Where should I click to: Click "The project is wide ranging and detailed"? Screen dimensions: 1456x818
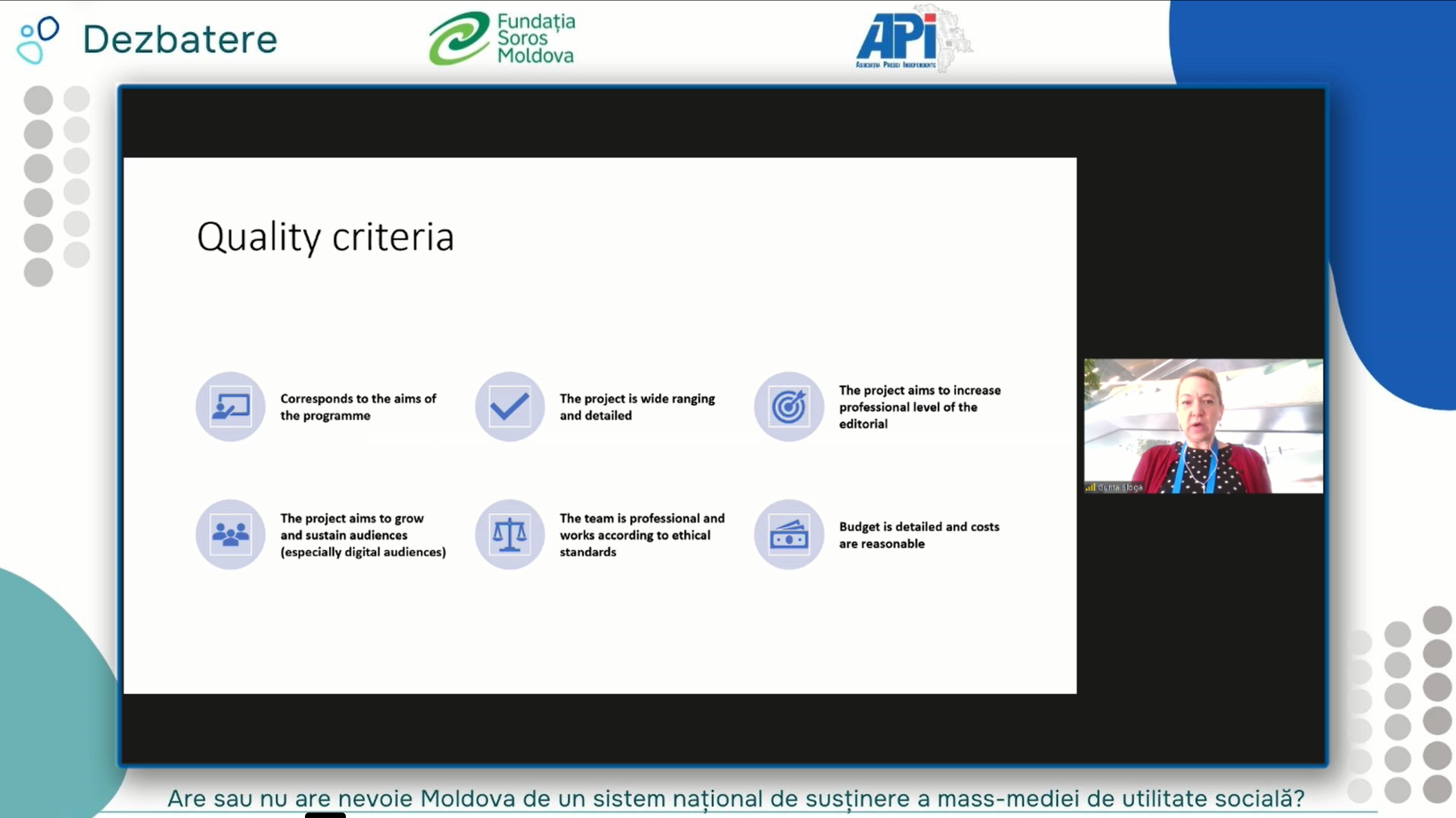coord(637,407)
